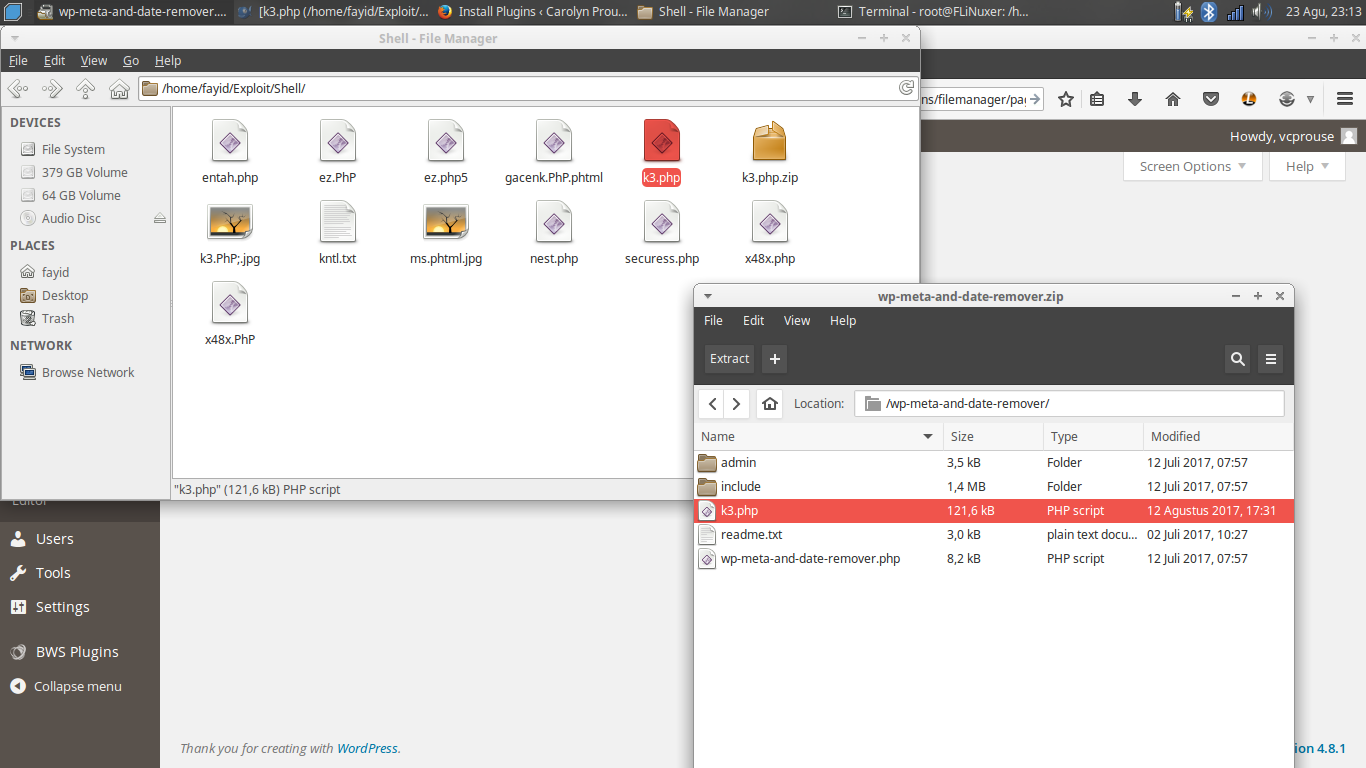Go to archive root with home icon
This screenshot has width=1366, height=768.
point(770,404)
